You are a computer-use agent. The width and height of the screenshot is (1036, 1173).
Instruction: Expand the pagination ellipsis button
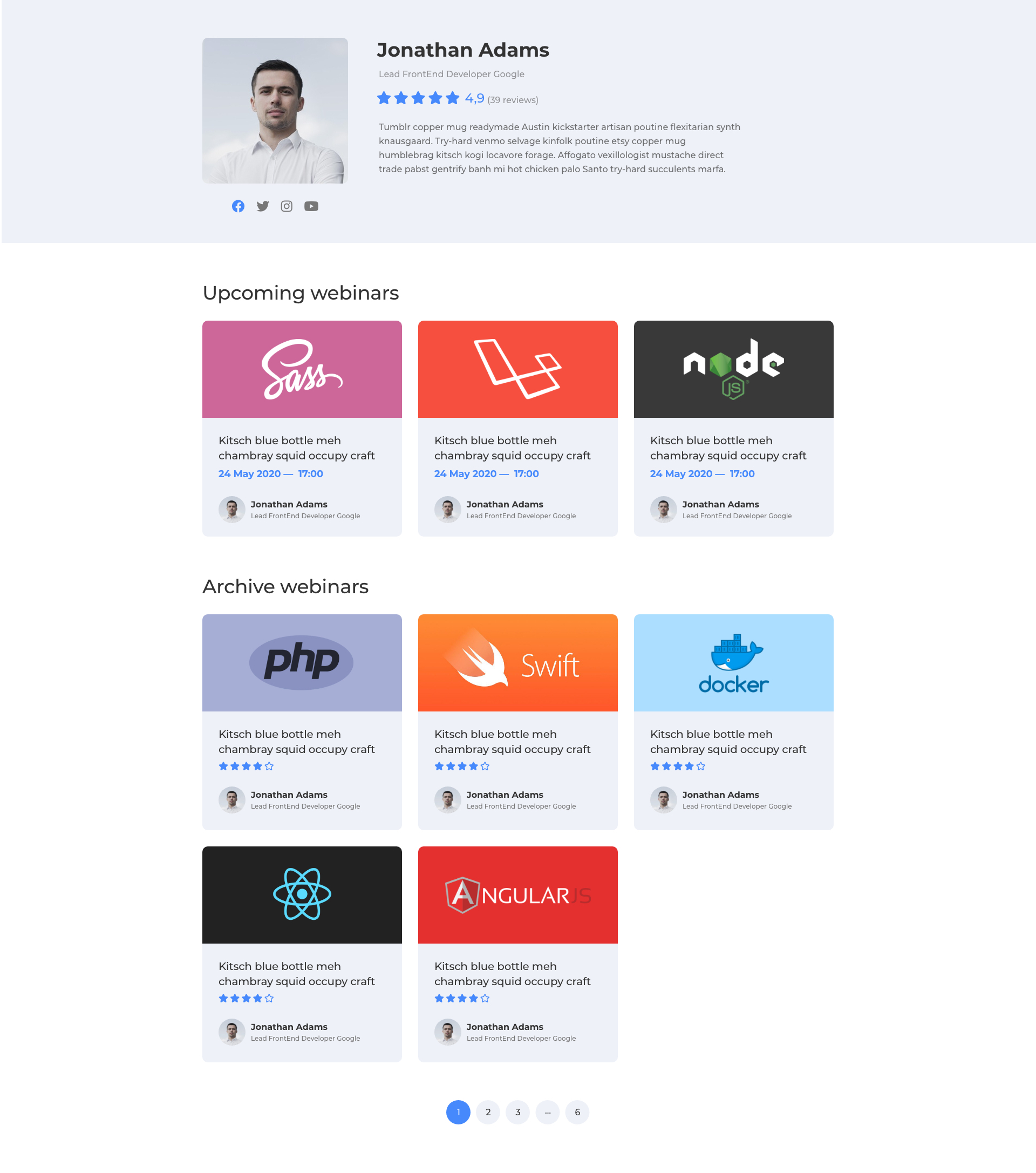(548, 1112)
